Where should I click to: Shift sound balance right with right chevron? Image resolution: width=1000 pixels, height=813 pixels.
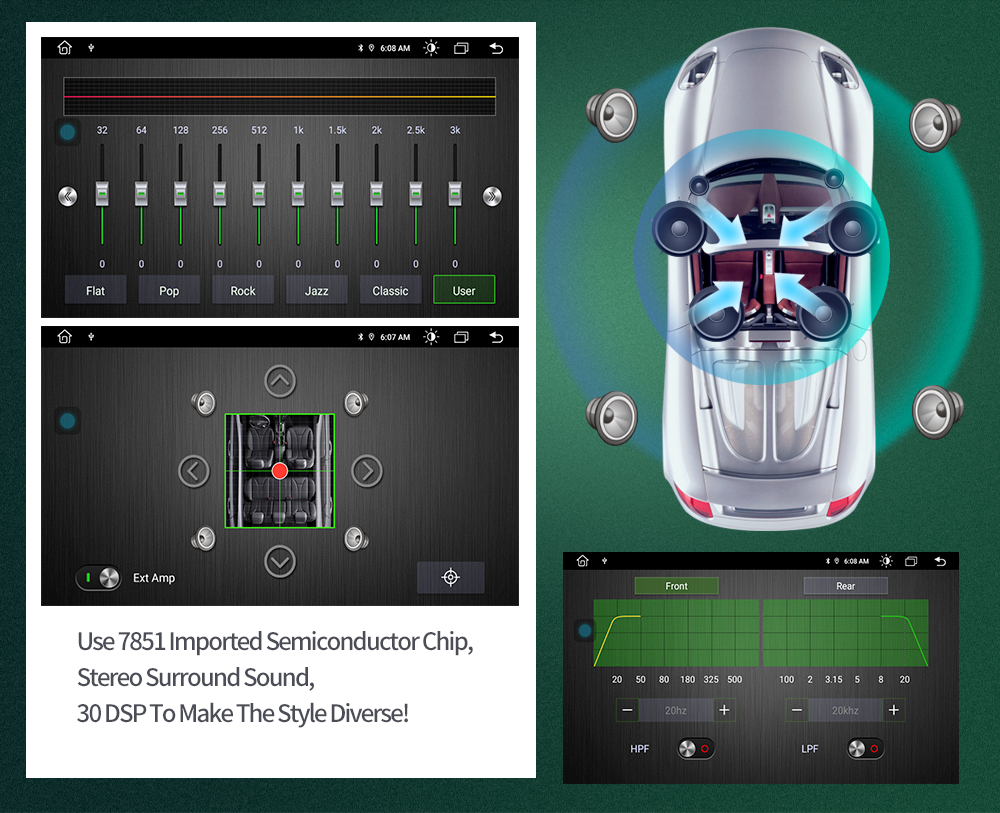click(367, 471)
